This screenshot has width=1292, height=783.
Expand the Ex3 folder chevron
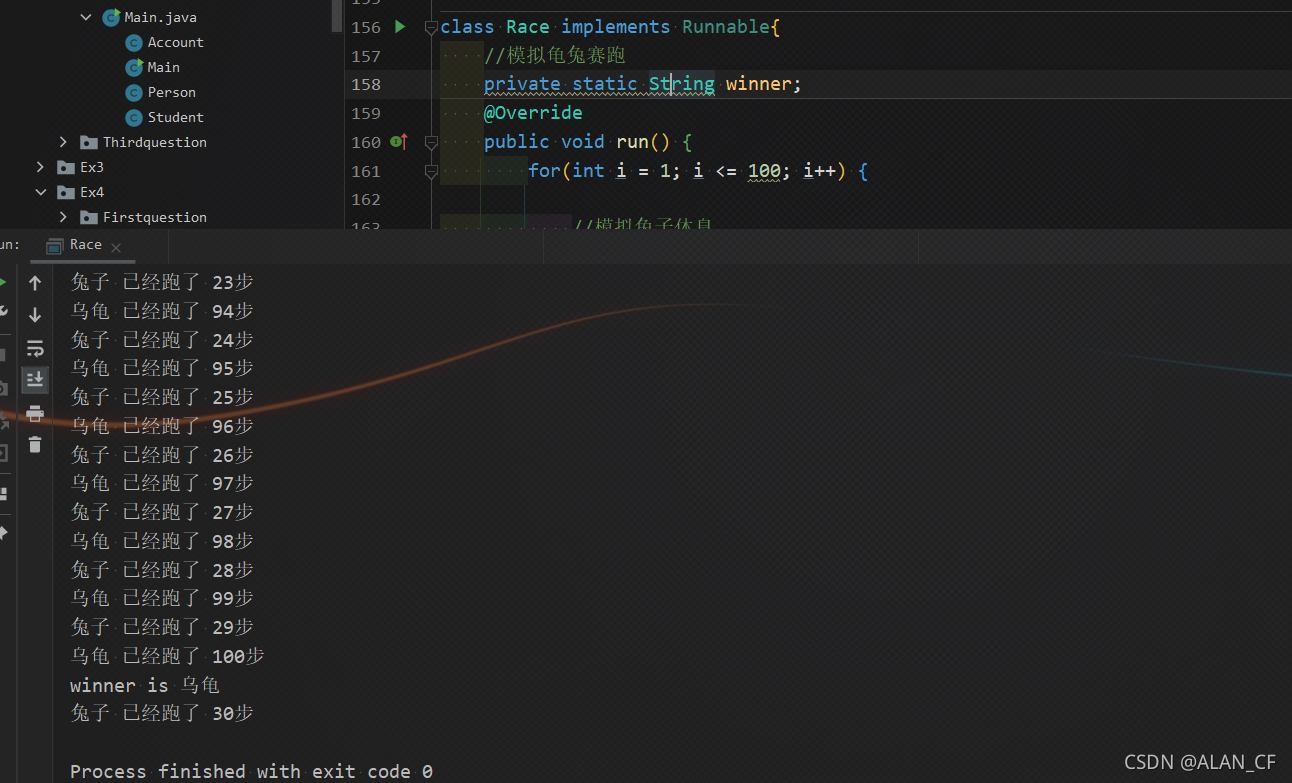pos(40,167)
